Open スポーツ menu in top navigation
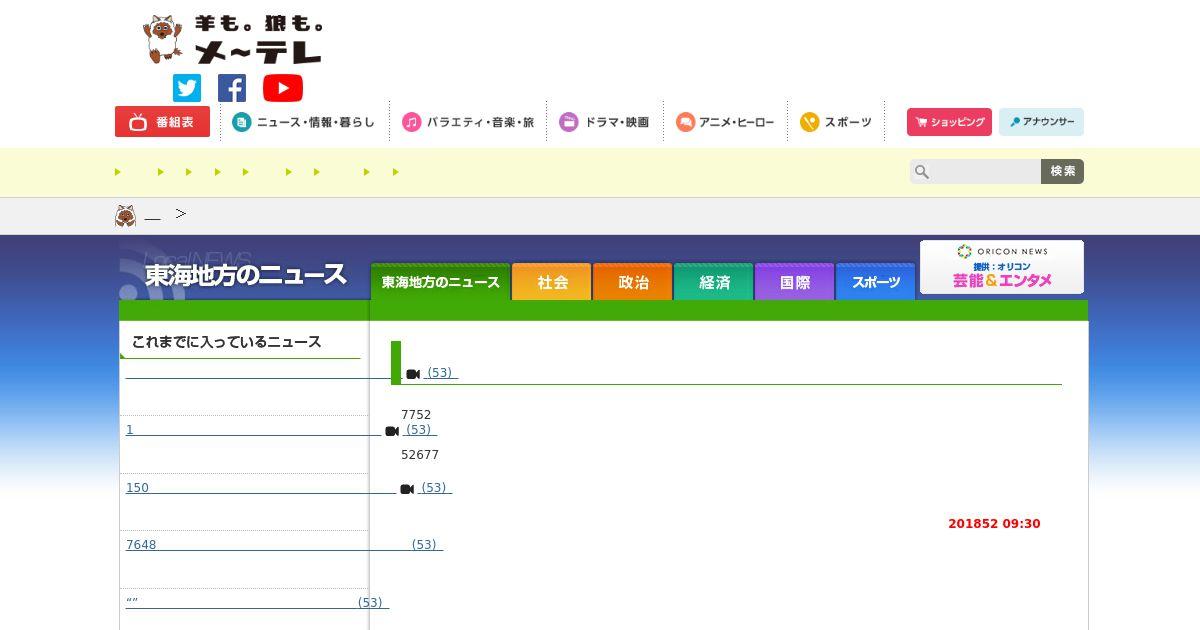1200x630 pixels. [836, 122]
